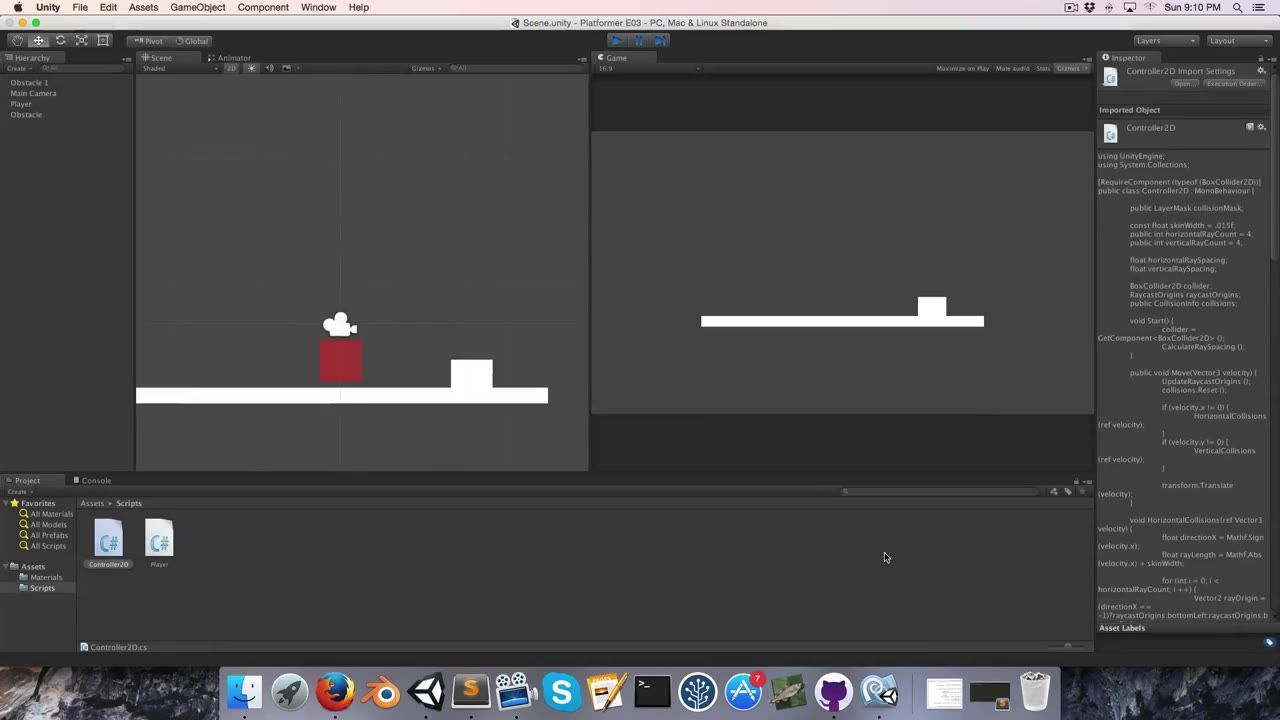Image resolution: width=1280 pixels, height=720 pixels.
Task: Toggle Stats overlay in Game view
Action: coord(1043,68)
